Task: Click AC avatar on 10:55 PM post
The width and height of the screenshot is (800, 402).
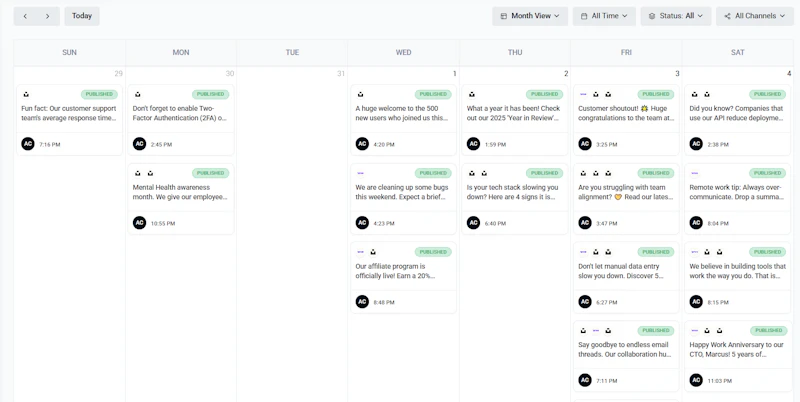Action: click(139, 223)
